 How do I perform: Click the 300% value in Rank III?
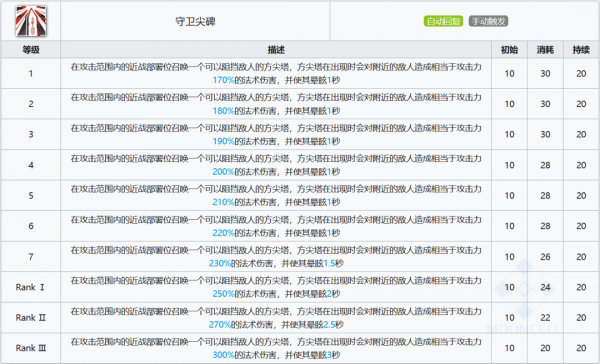point(223,355)
